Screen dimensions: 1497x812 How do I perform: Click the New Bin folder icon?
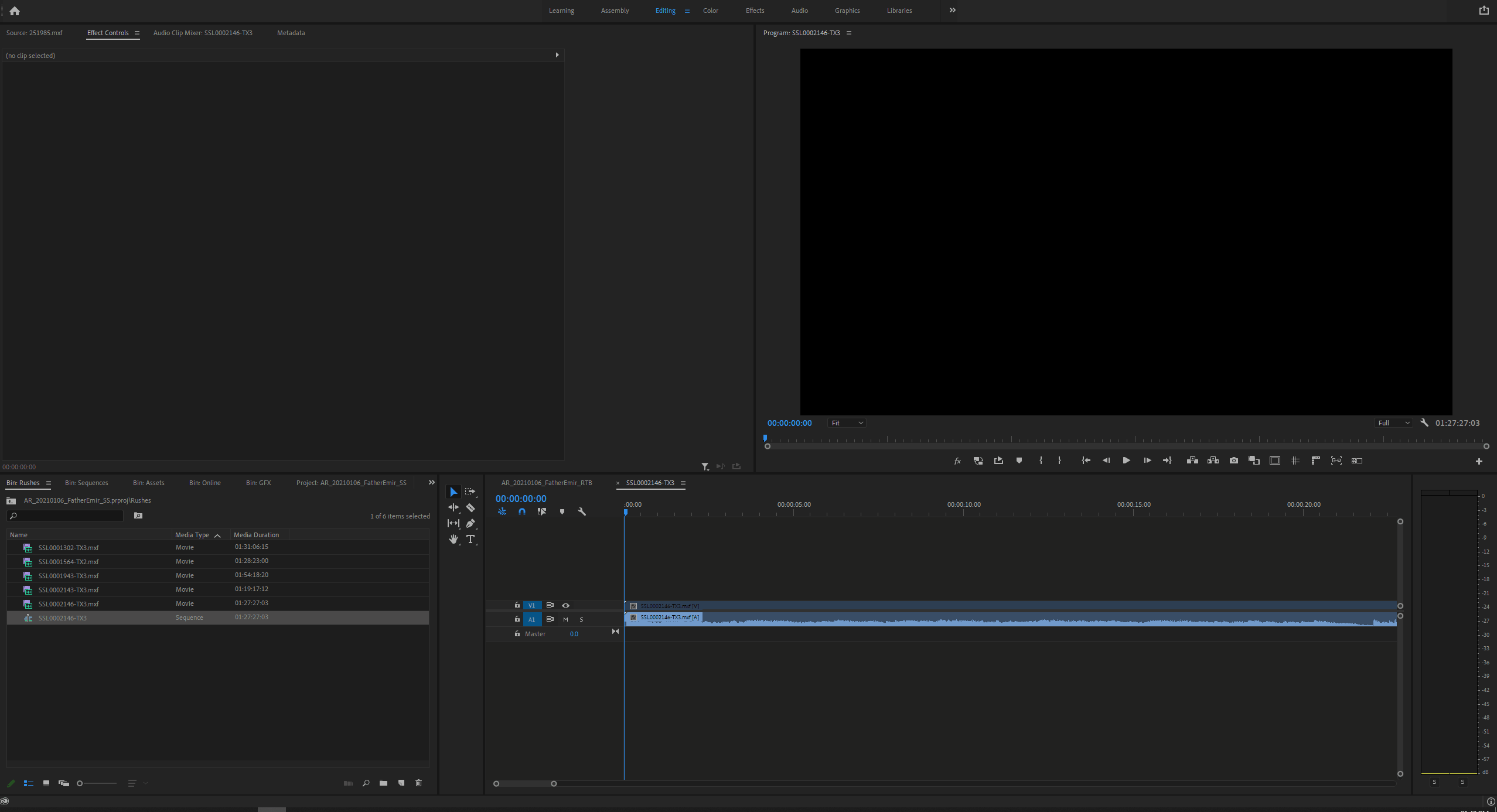point(383,783)
